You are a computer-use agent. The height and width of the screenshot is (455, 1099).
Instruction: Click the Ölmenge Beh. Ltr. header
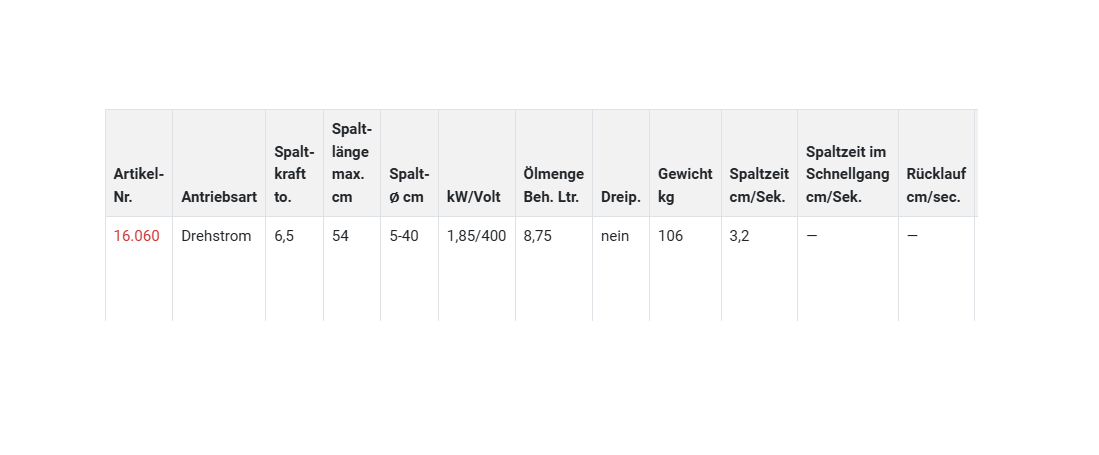553,186
